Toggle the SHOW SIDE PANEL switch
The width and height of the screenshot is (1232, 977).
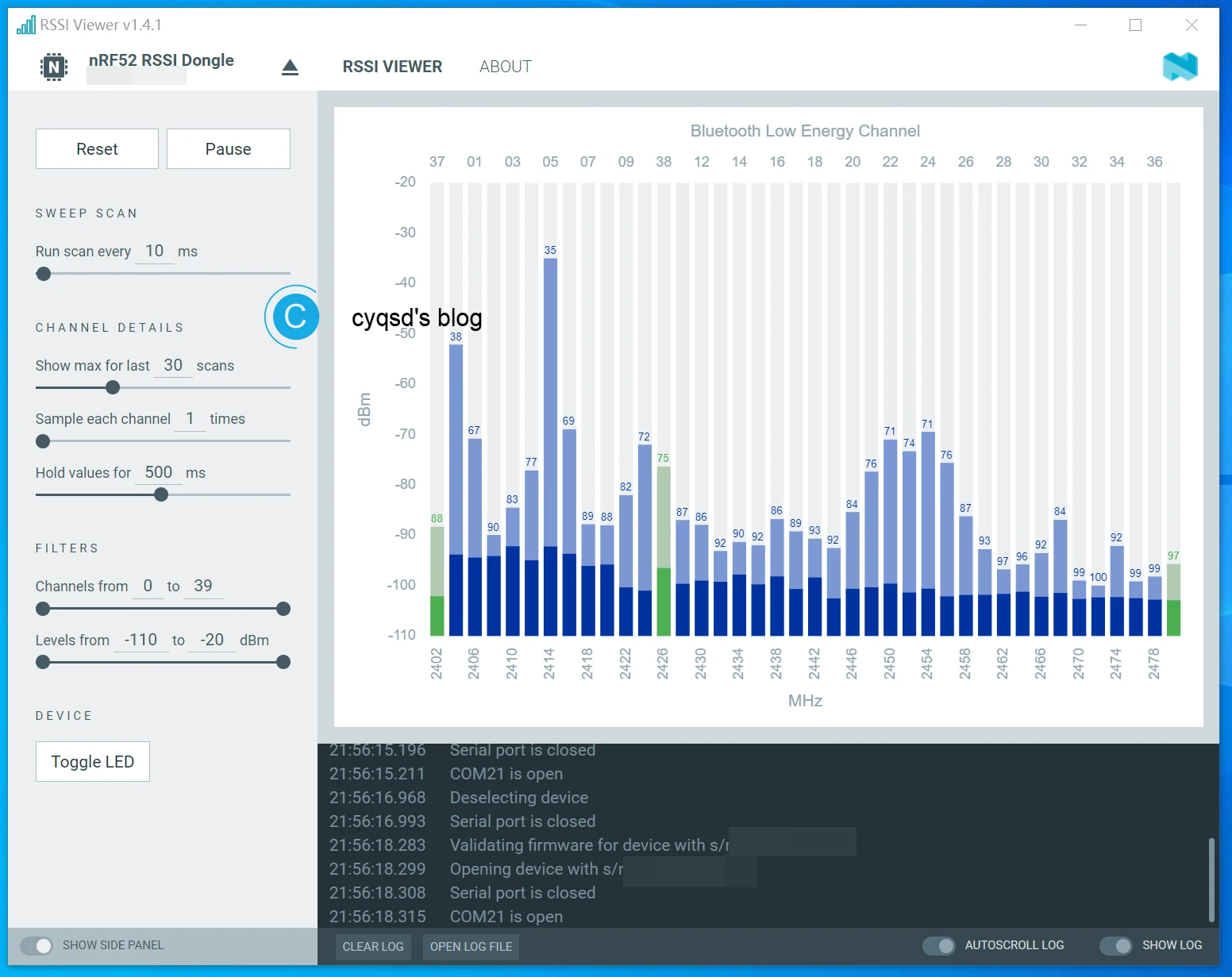point(37,945)
